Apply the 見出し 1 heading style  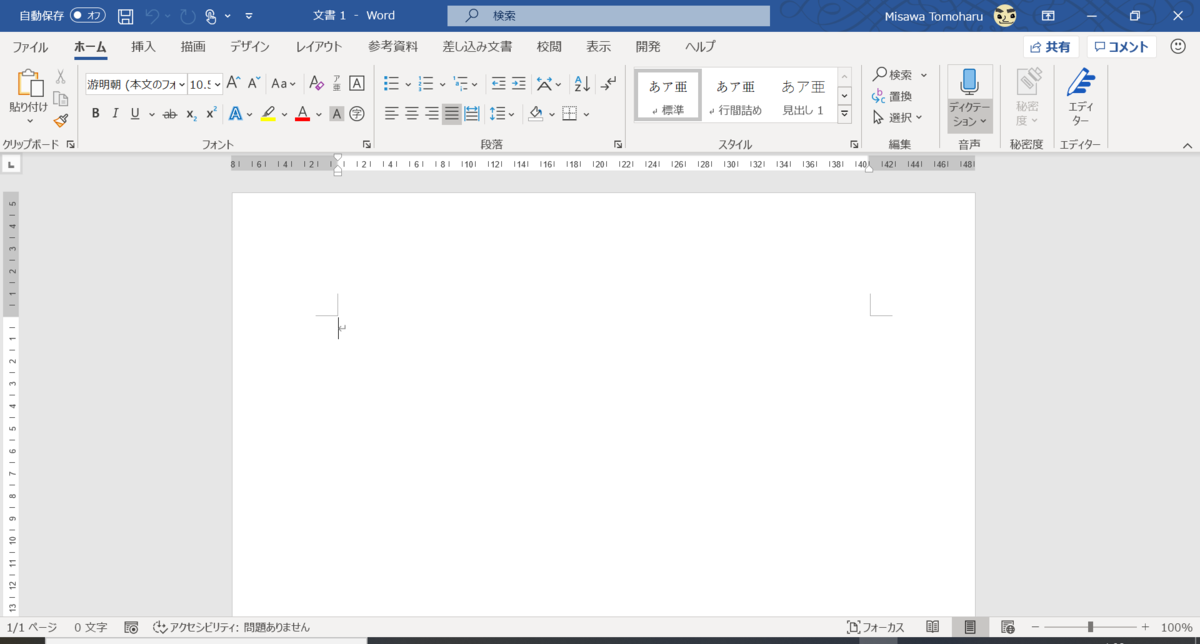coord(803,97)
